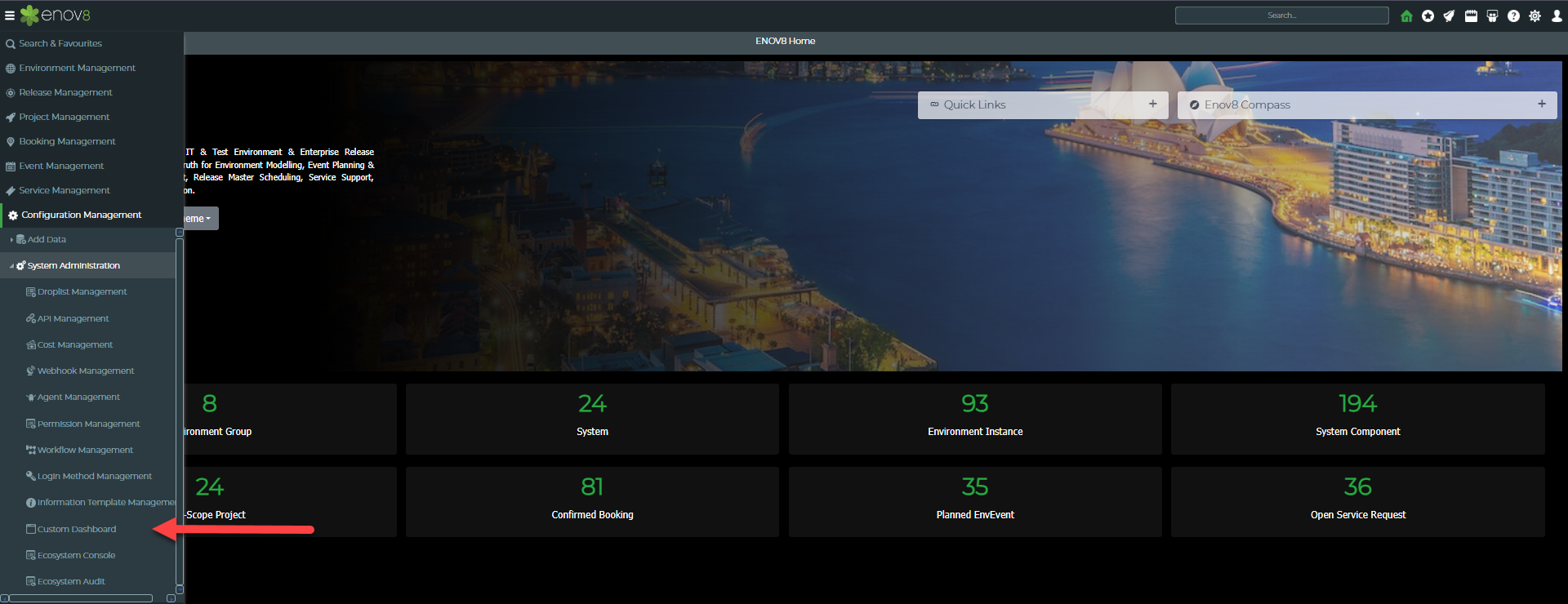Collapse the System Administration tree node arrow
1568x604 pixels.
11,266
